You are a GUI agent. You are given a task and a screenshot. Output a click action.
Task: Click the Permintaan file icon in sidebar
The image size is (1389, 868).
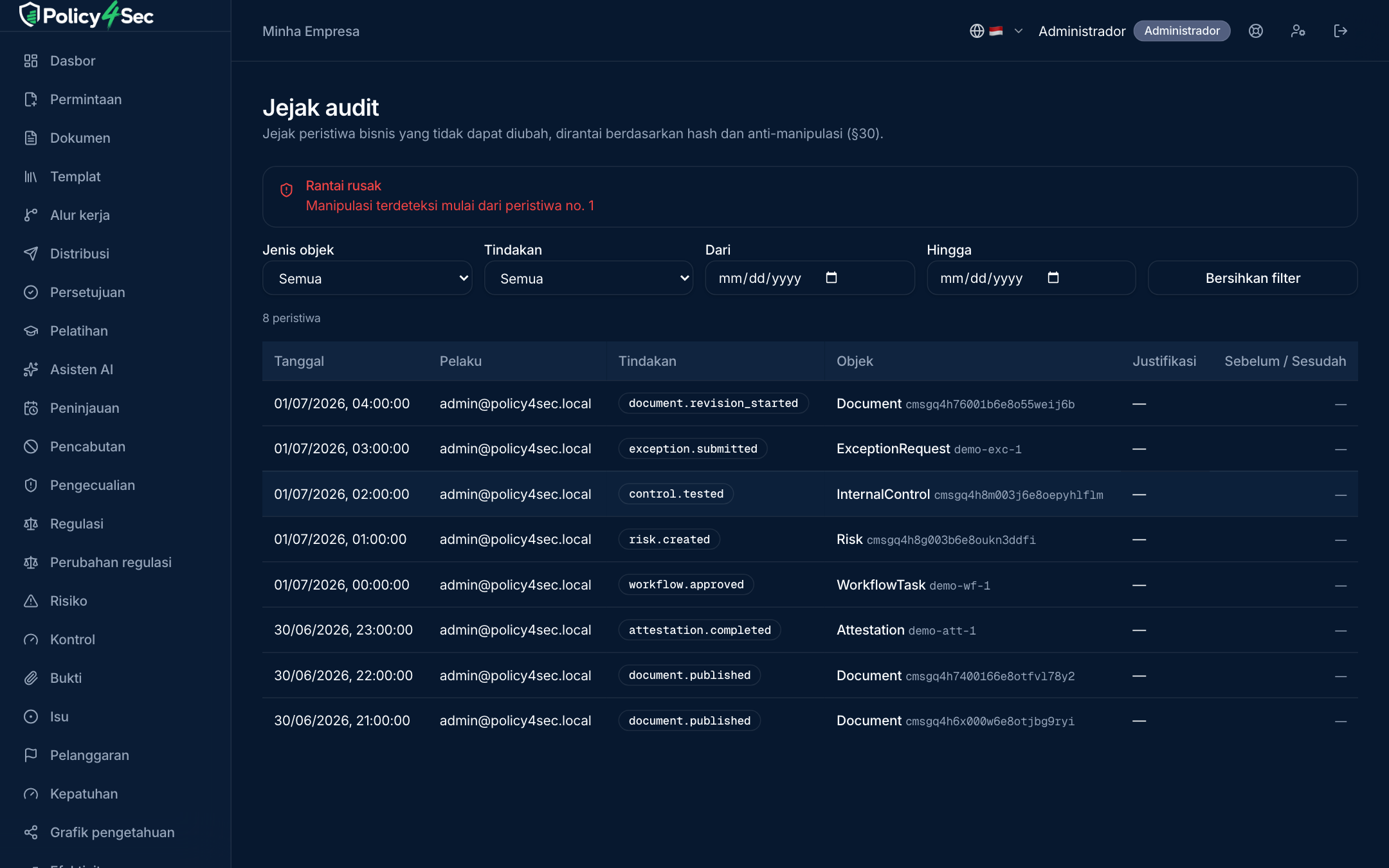click(31, 100)
